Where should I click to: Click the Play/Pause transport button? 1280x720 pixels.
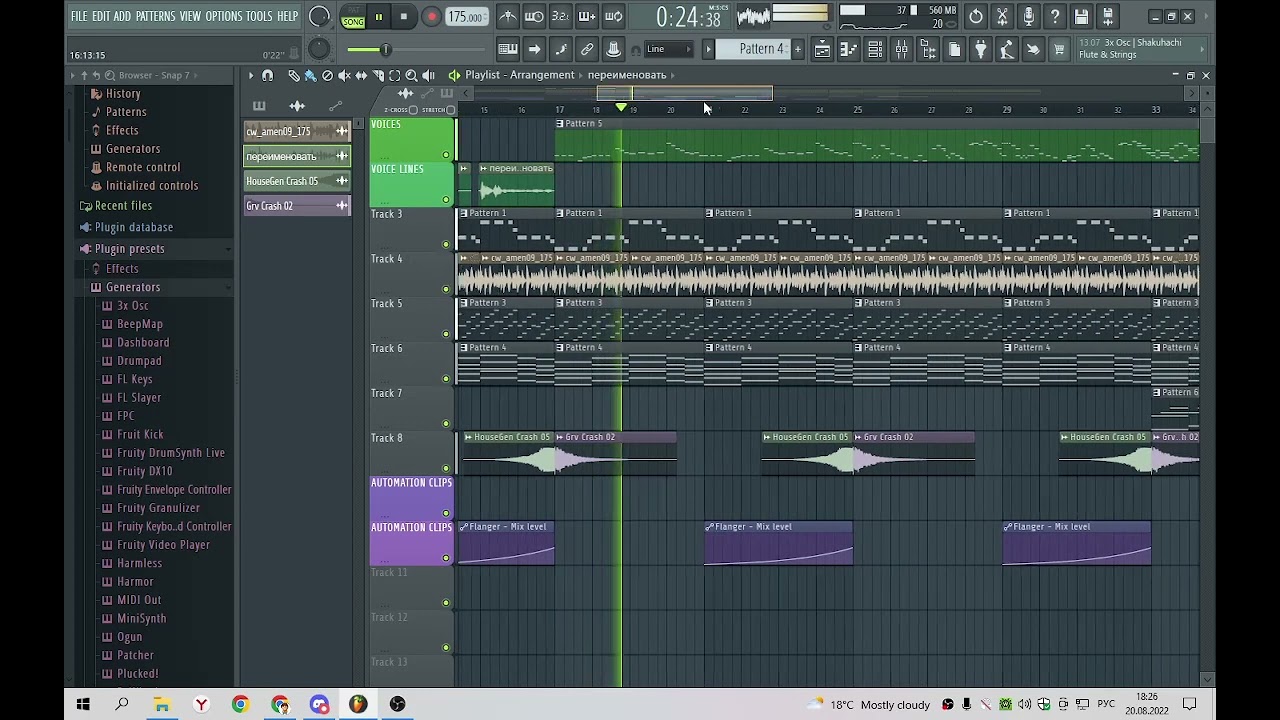click(379, 16)
